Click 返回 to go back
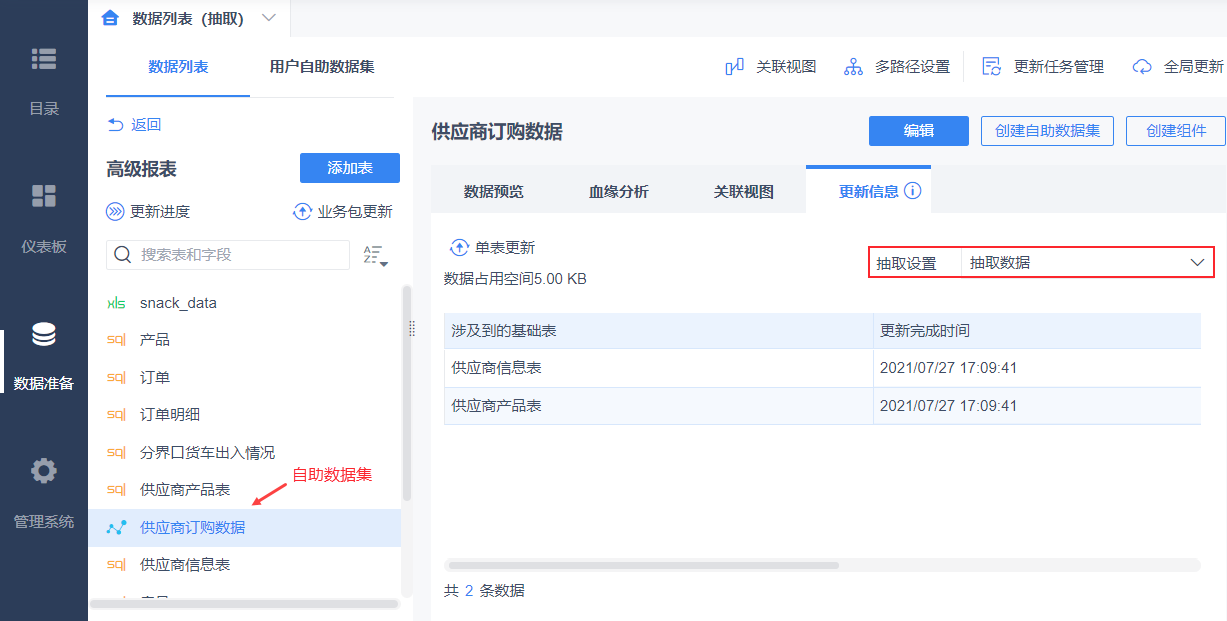 click(134, 125)
